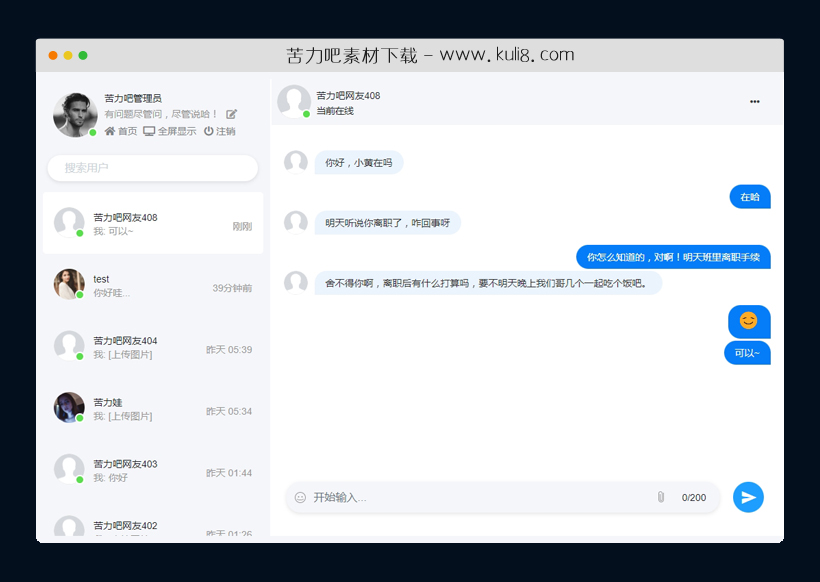This screenshot has height=582, width=820.
Task: Select the conversation with 苦力吧网友408
Action: 152,224
